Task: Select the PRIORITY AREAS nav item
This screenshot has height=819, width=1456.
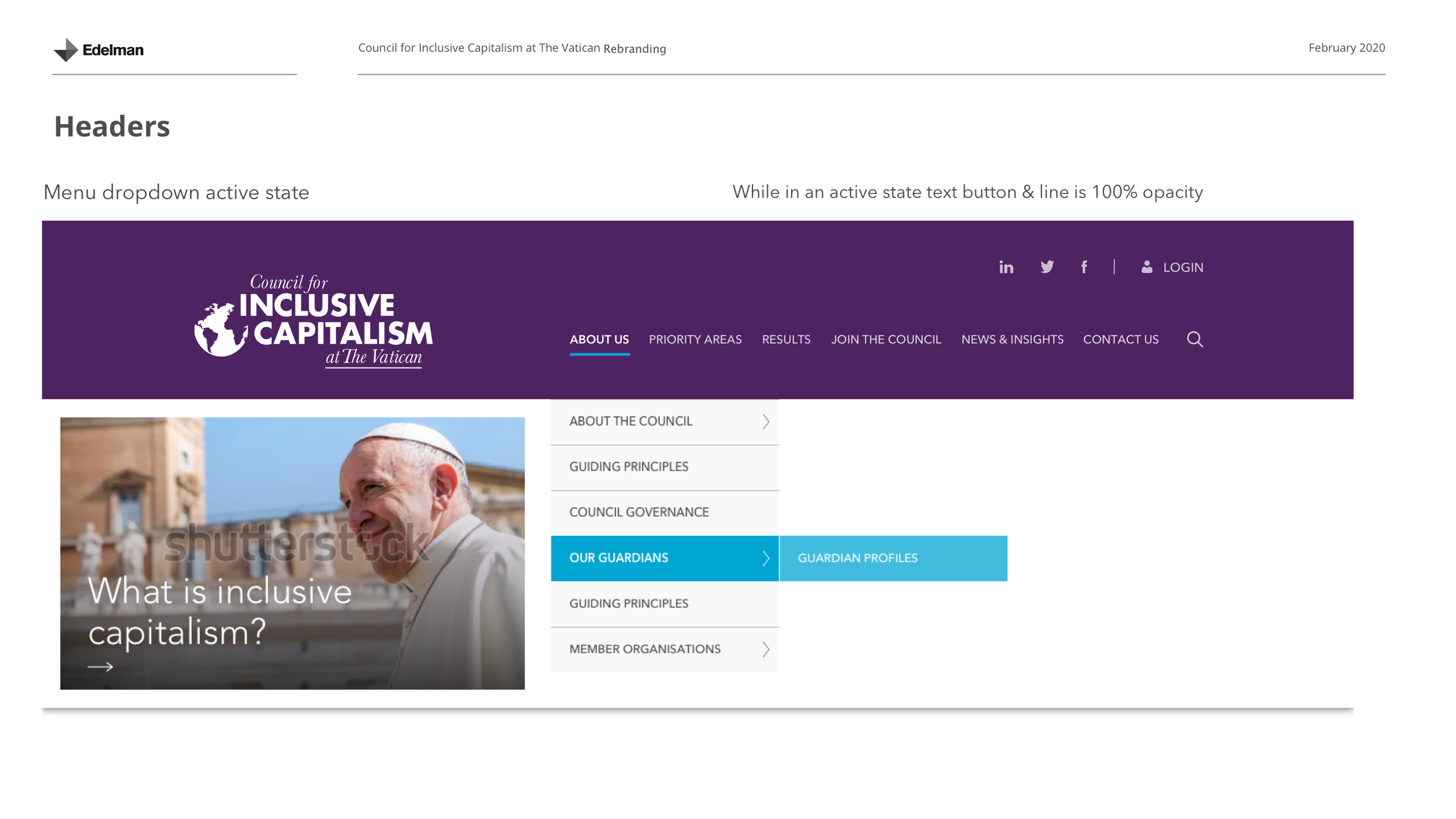Action: pos(695,340)
